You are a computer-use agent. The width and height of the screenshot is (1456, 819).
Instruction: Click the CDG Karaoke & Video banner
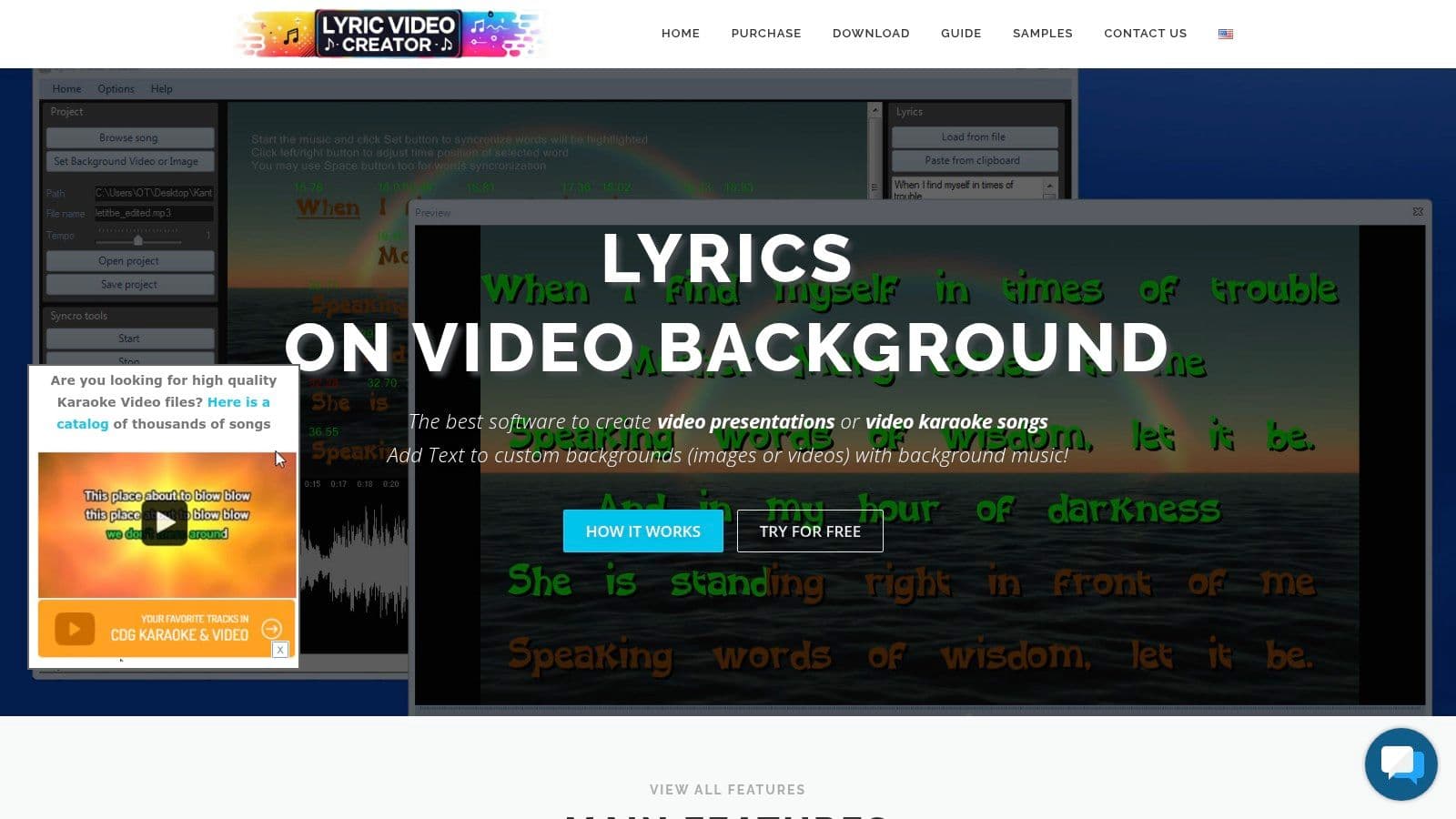(x=178, y=629)
